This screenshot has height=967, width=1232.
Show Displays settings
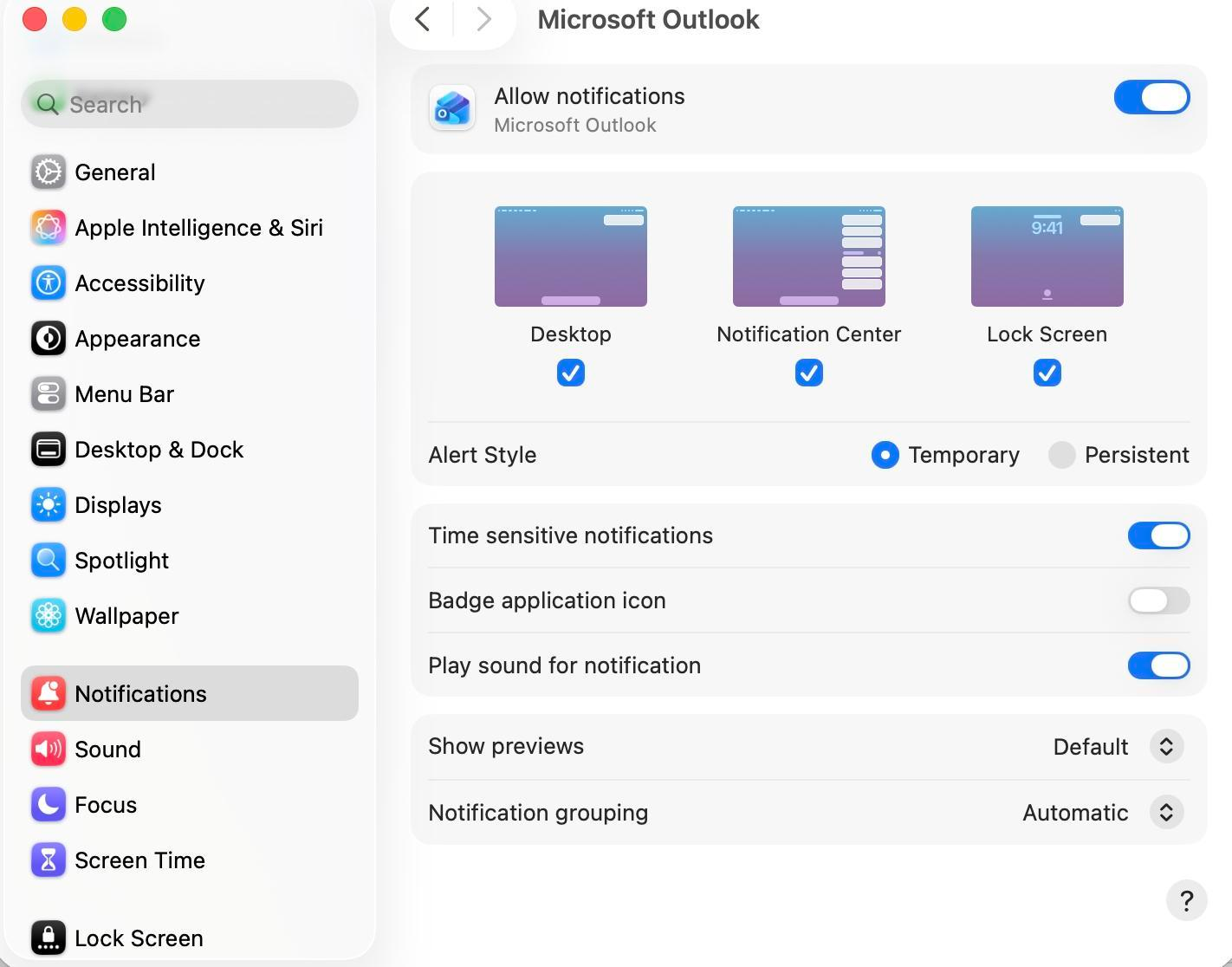[190, 505]
